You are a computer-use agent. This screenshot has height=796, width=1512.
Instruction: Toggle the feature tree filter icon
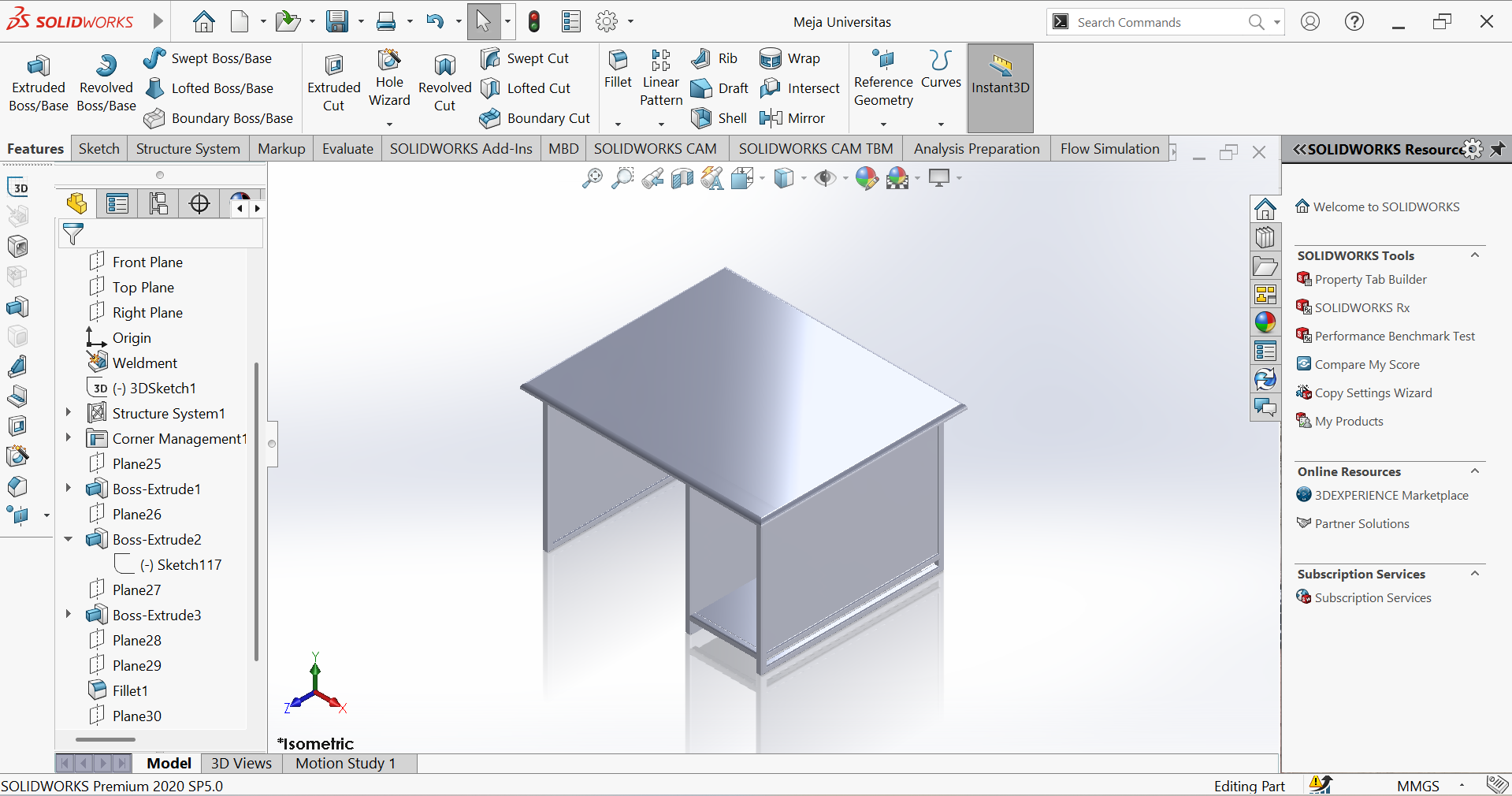tap(73, 234)
